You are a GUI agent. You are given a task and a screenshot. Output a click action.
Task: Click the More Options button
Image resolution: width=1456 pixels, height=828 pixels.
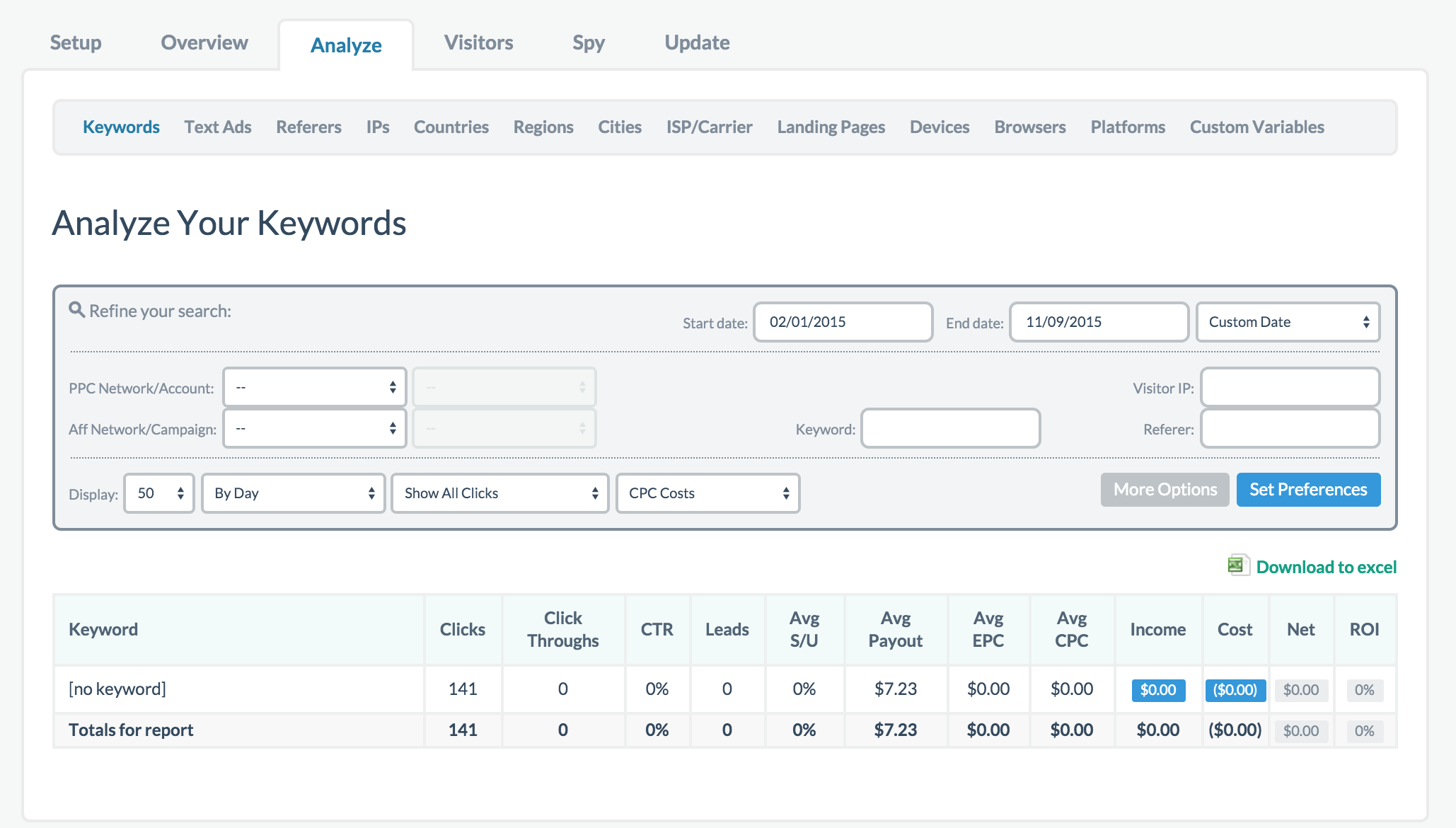pyautogui.click(x=1165, y=490)
